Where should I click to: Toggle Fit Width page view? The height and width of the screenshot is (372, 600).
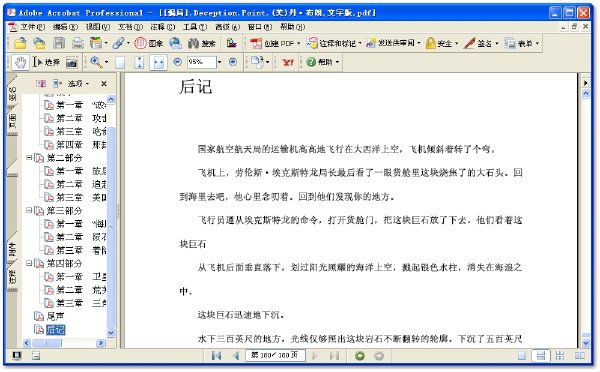[158, 62]
